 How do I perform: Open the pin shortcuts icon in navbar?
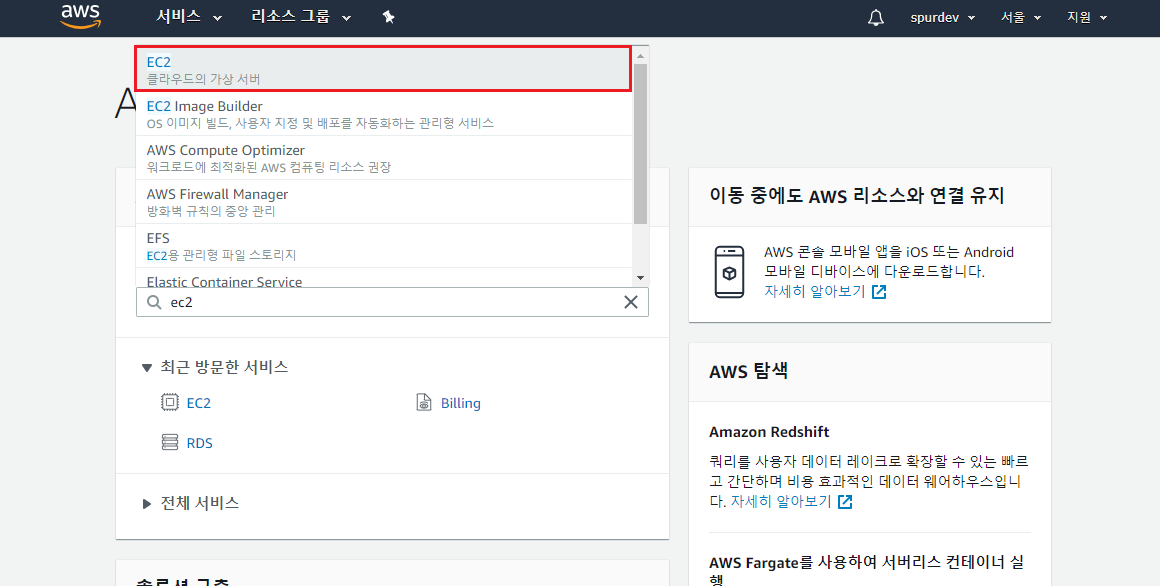tap(388, 16)
